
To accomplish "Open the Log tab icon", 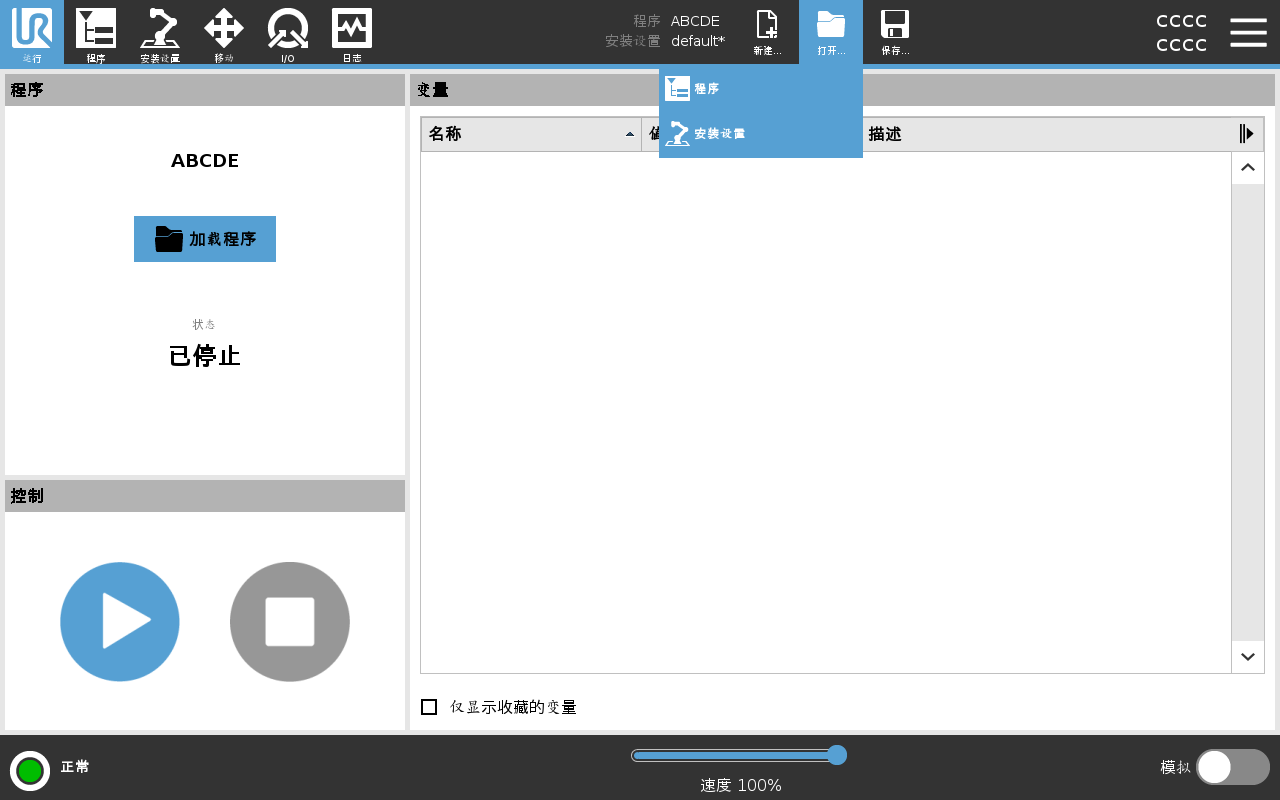I will coord(352,32).
